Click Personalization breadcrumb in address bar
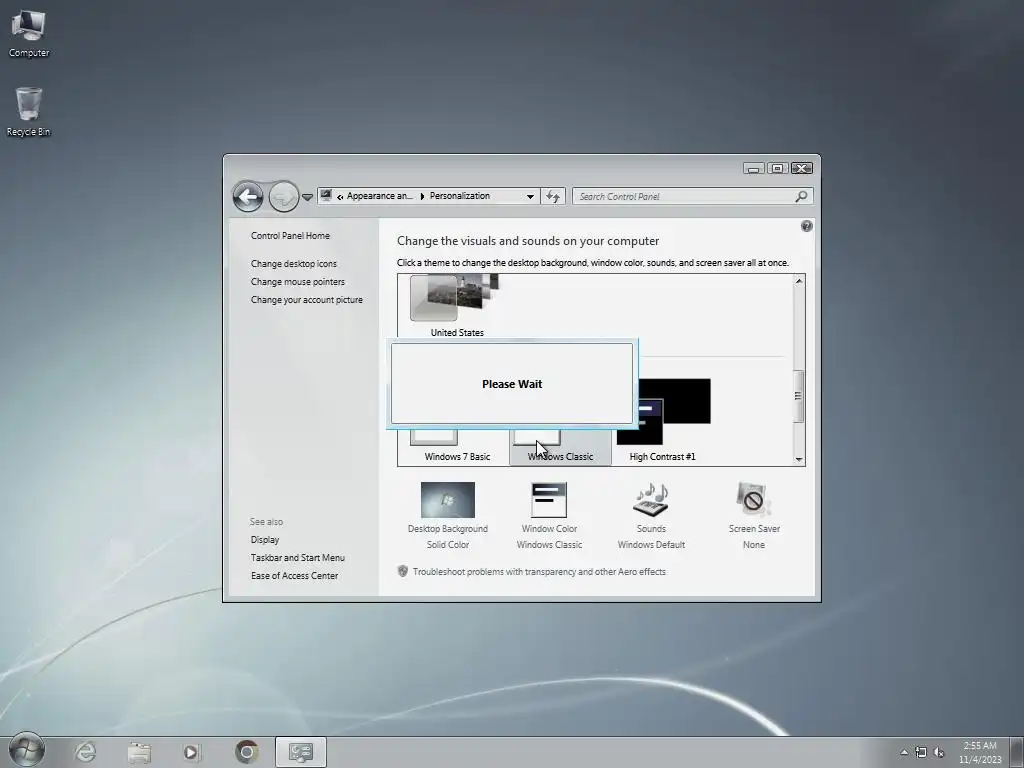The image size is (1024, 768). tap(459, 196)
